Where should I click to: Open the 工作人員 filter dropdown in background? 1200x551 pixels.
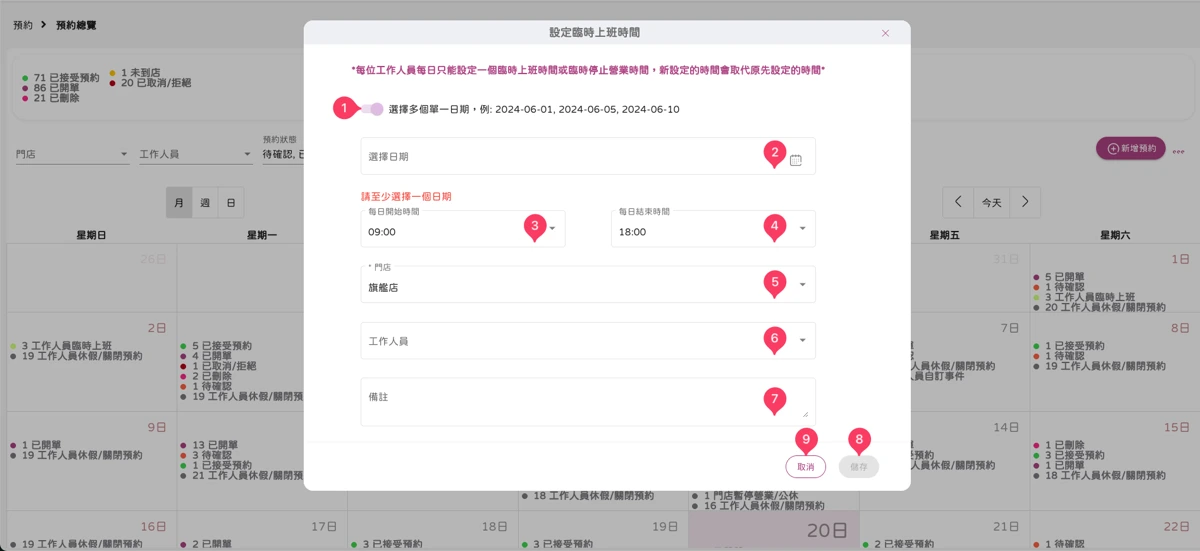coord(195,154)
